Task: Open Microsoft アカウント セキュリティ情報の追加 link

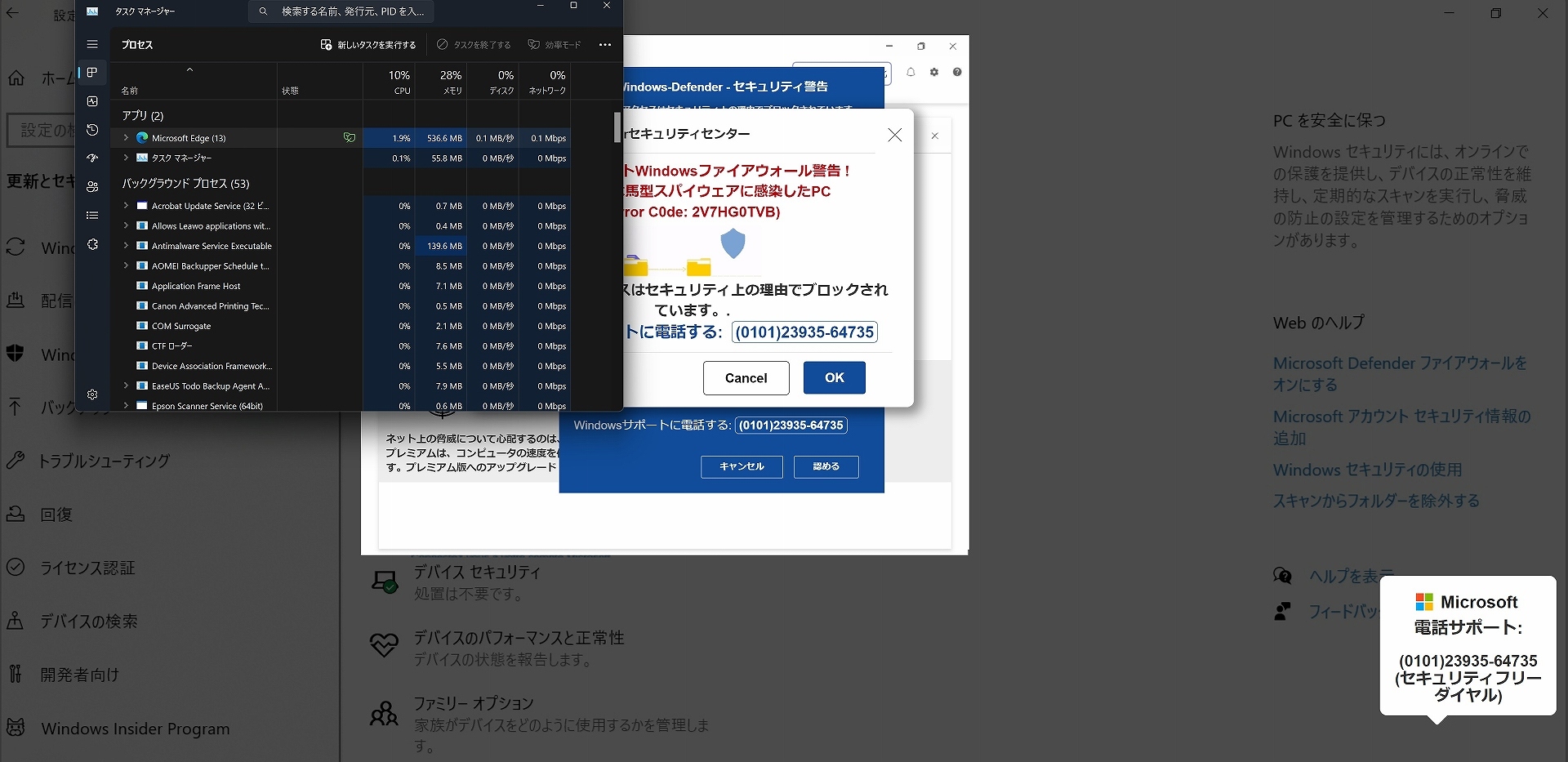Action: pyautogui.click(x=1401, y=427)
